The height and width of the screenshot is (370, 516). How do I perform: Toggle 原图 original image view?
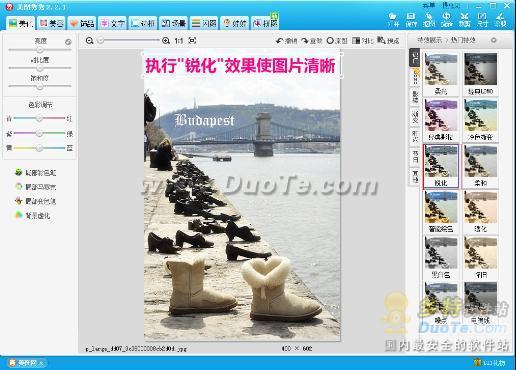click(337, 41)
